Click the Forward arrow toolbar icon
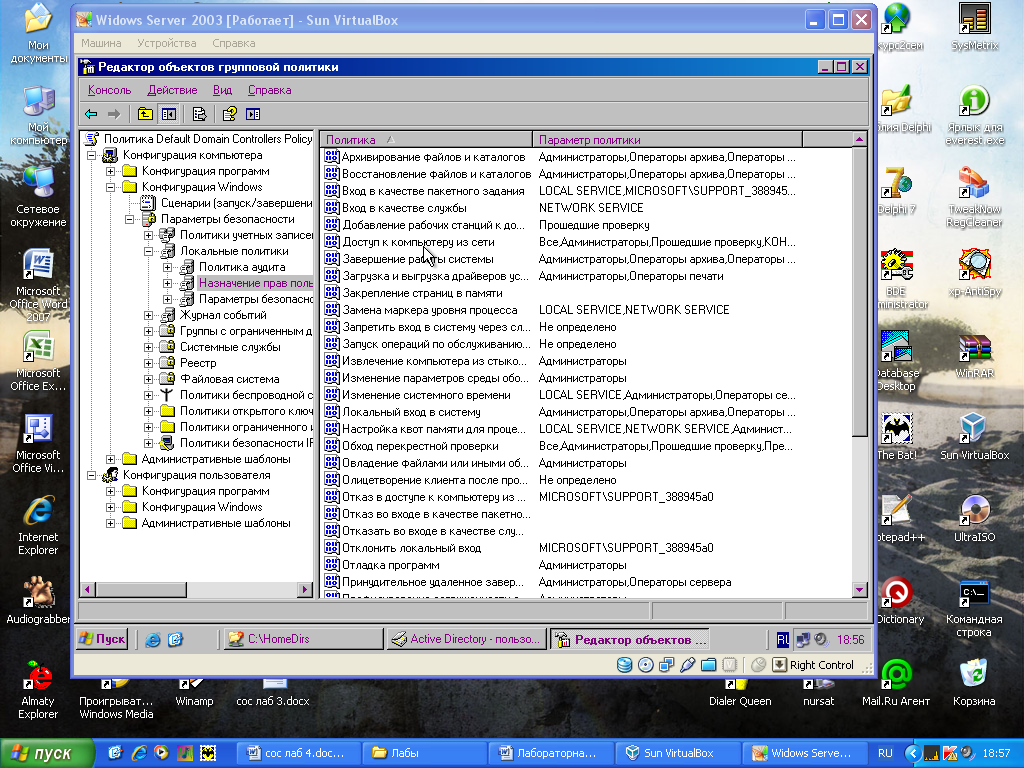 coord(114,114)
